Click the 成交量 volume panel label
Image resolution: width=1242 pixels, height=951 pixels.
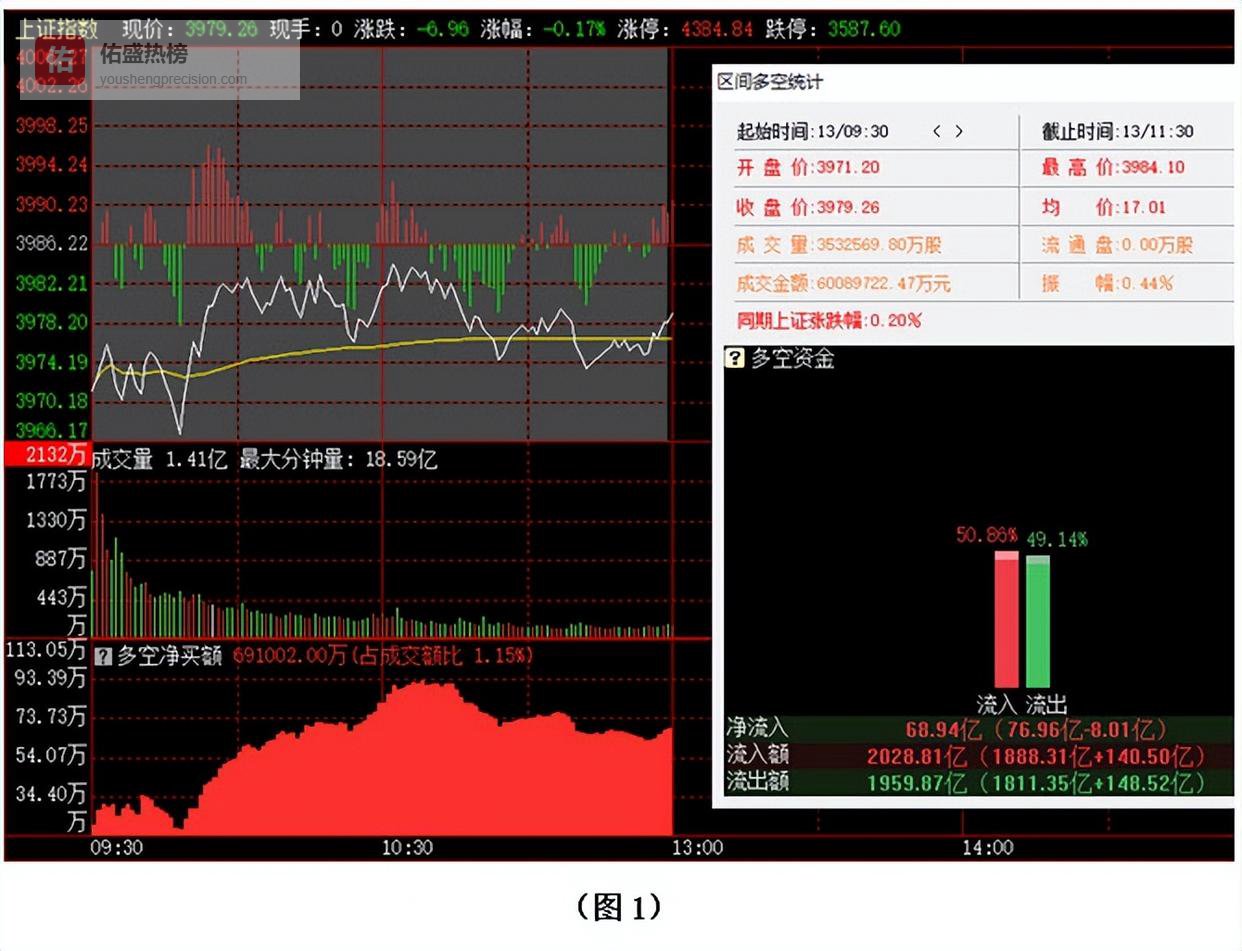click(x=122, y=459)
